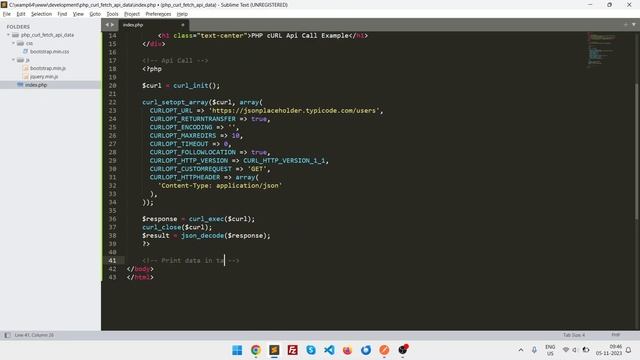Open the Find menu
The height and width of the screenshot is (360, 640).
tap(62, 14)
